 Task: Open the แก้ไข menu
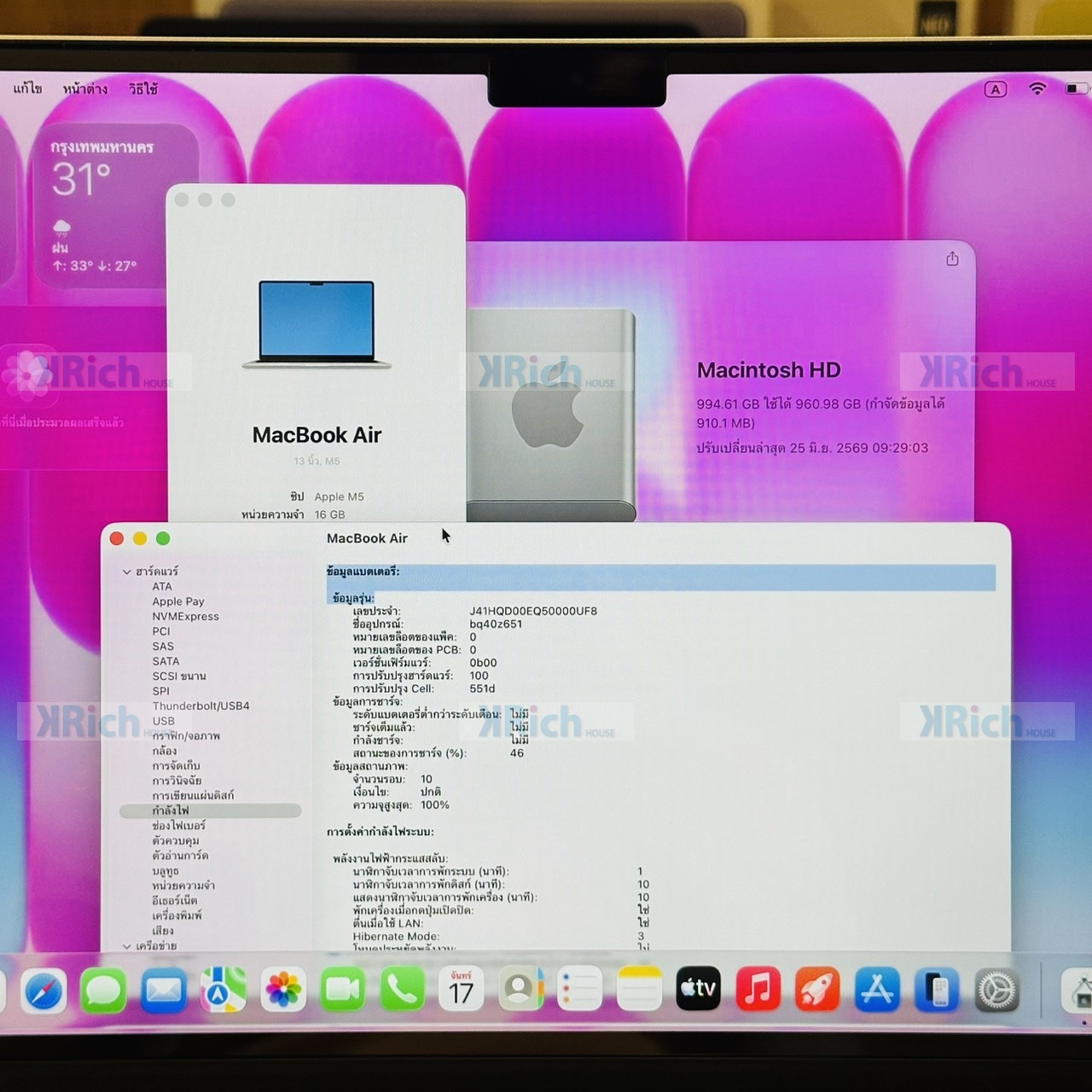(27, 88)
